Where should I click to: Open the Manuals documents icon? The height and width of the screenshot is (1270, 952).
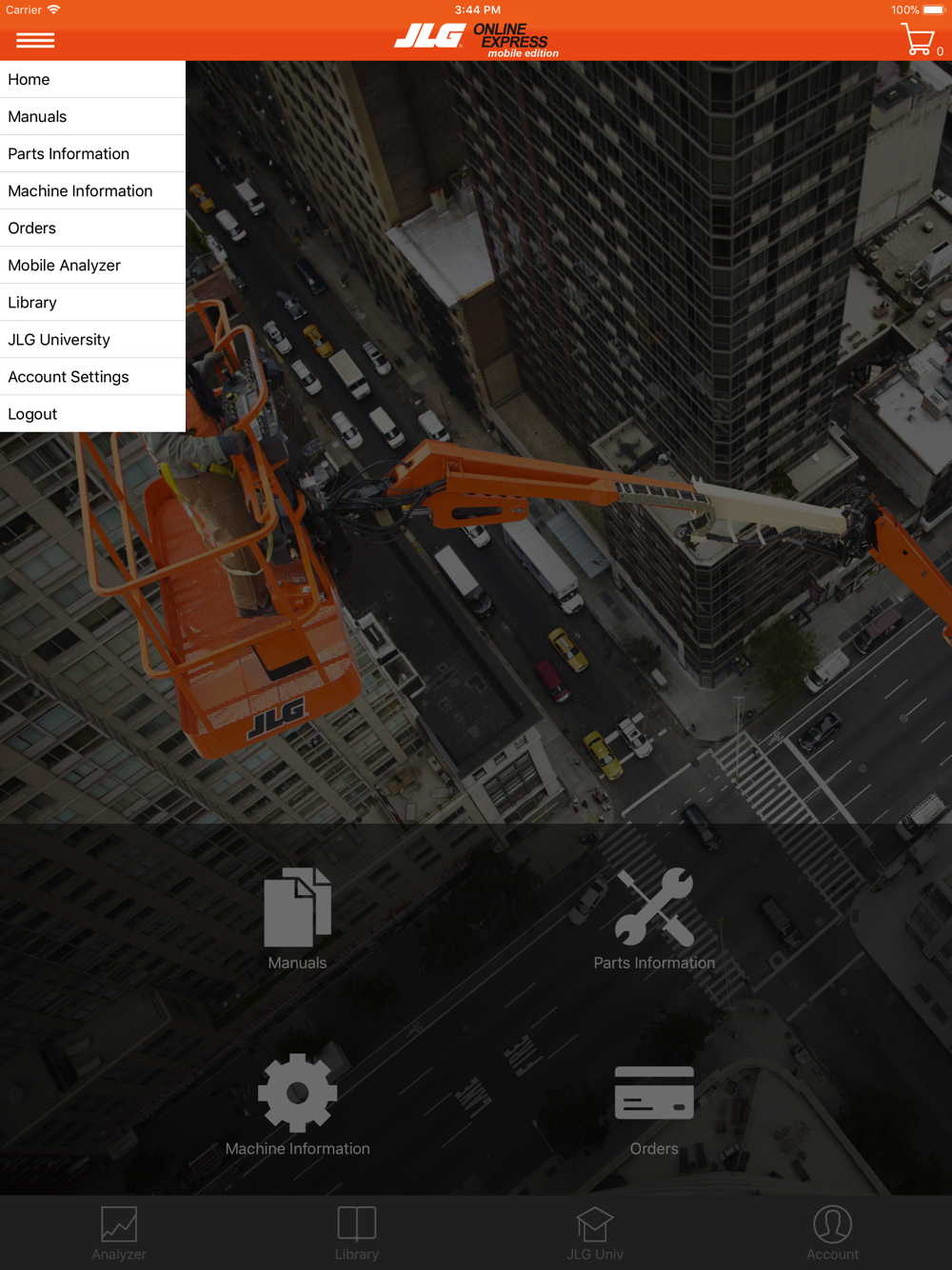(297, 907)
